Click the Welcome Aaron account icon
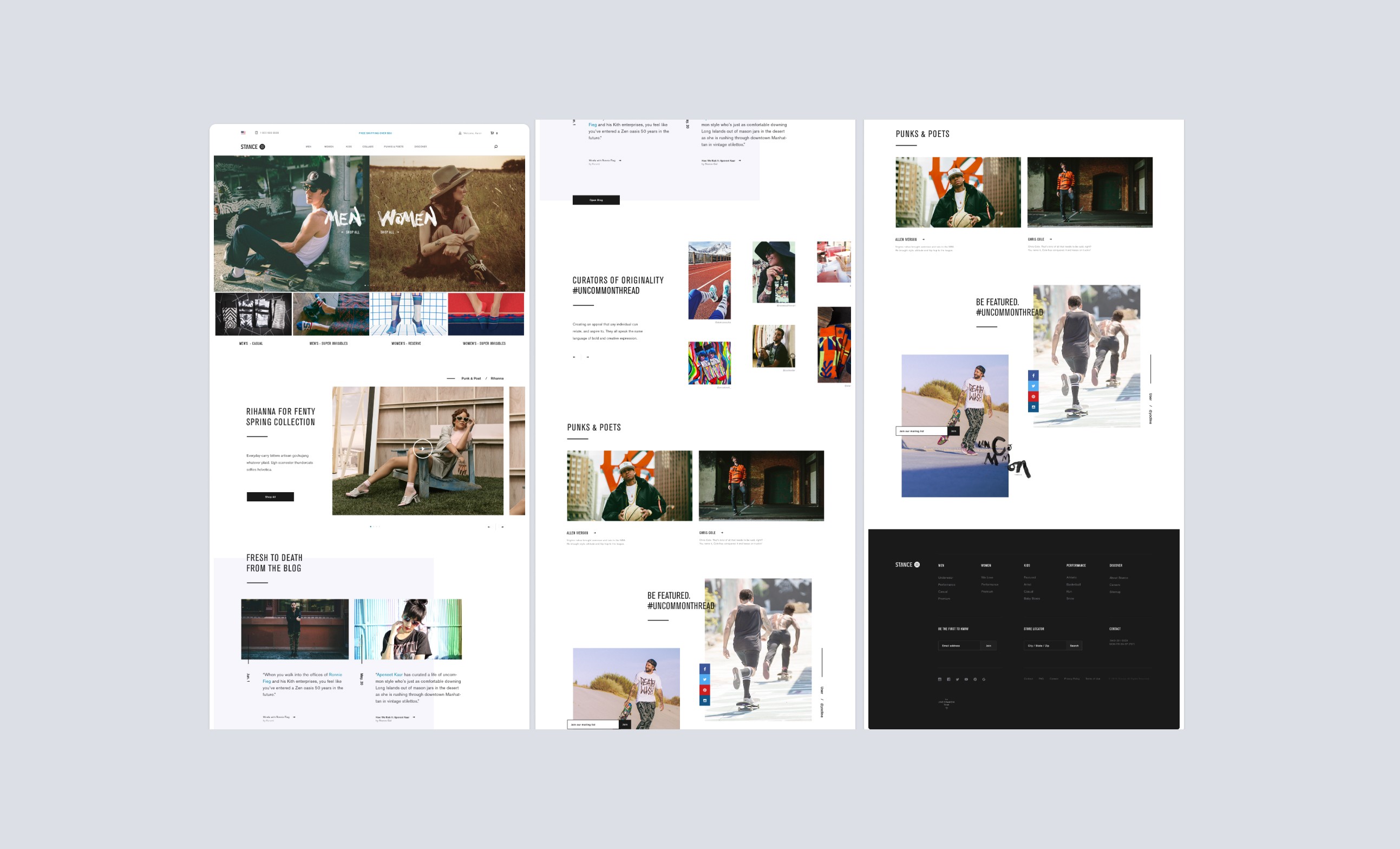The height and width of the screenshot is (849, 1400). [x=460, y=133]
